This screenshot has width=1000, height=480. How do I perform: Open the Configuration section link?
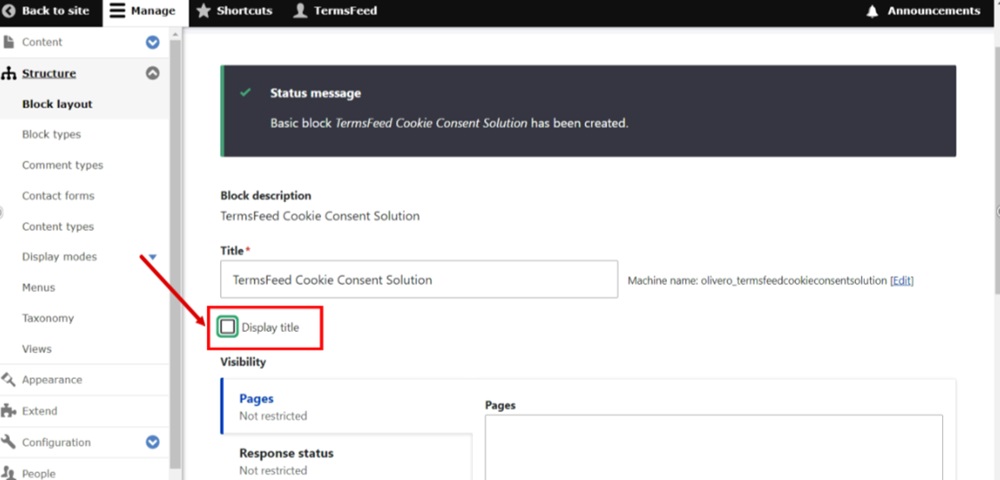point(56,442)
